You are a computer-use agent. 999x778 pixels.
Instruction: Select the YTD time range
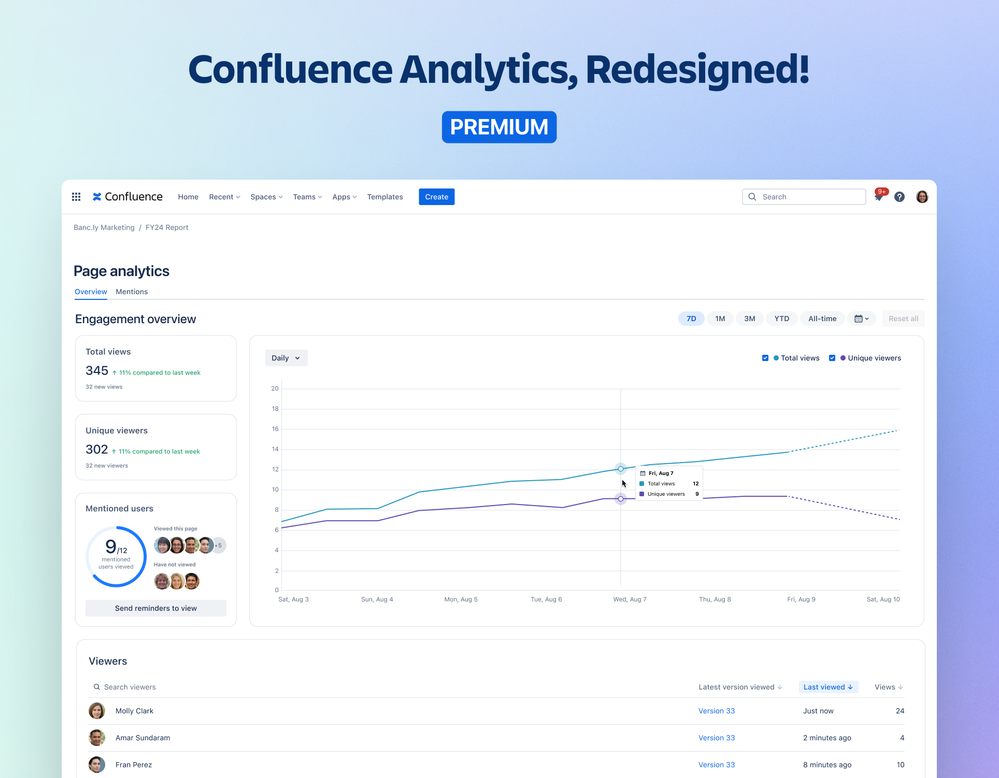click(782, 319)
